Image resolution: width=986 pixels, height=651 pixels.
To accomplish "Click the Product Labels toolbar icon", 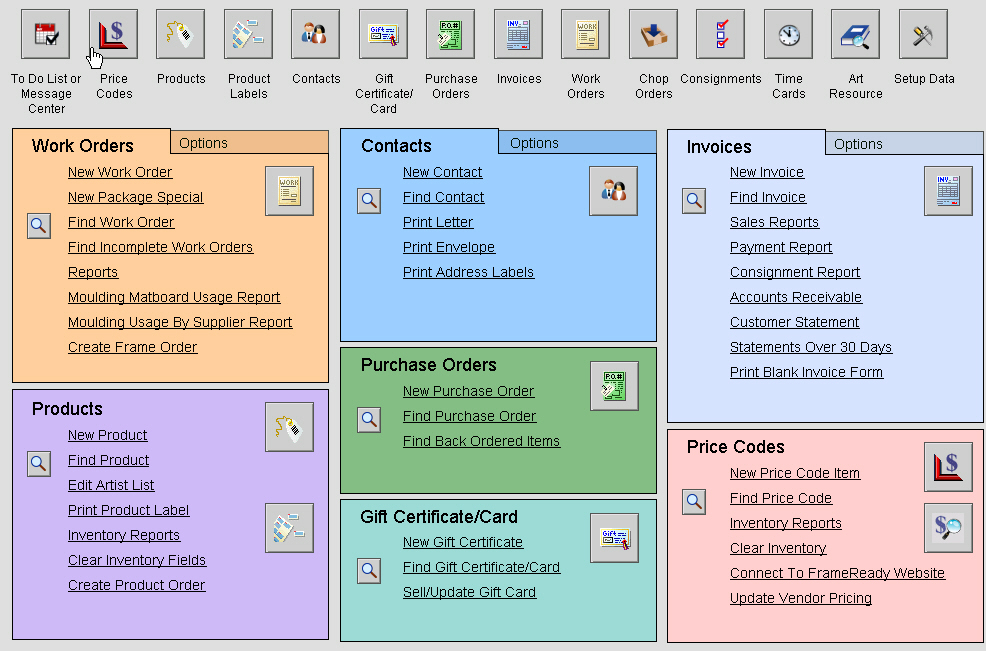I will (x=248, y=33).
